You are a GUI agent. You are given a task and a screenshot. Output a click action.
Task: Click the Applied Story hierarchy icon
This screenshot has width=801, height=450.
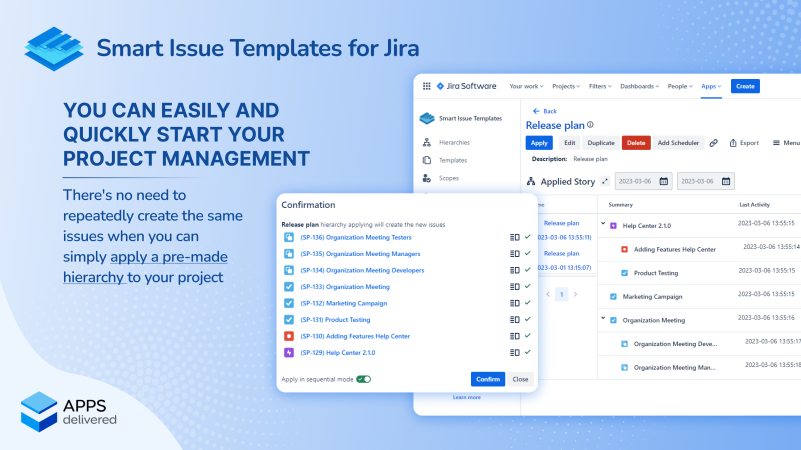pyautogui.click(x=531, y=181)
